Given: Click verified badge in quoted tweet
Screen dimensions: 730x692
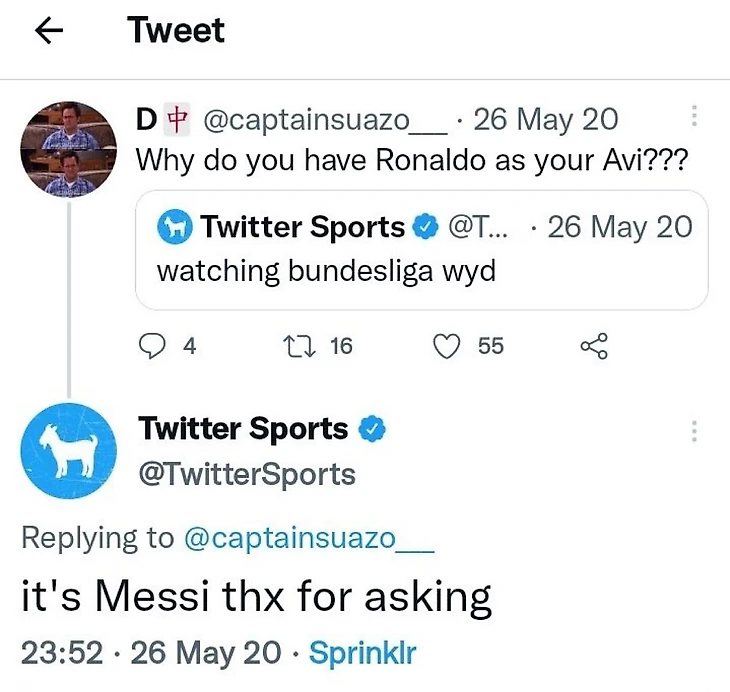Looking at the screenshot, I should (x=425, y=227).
